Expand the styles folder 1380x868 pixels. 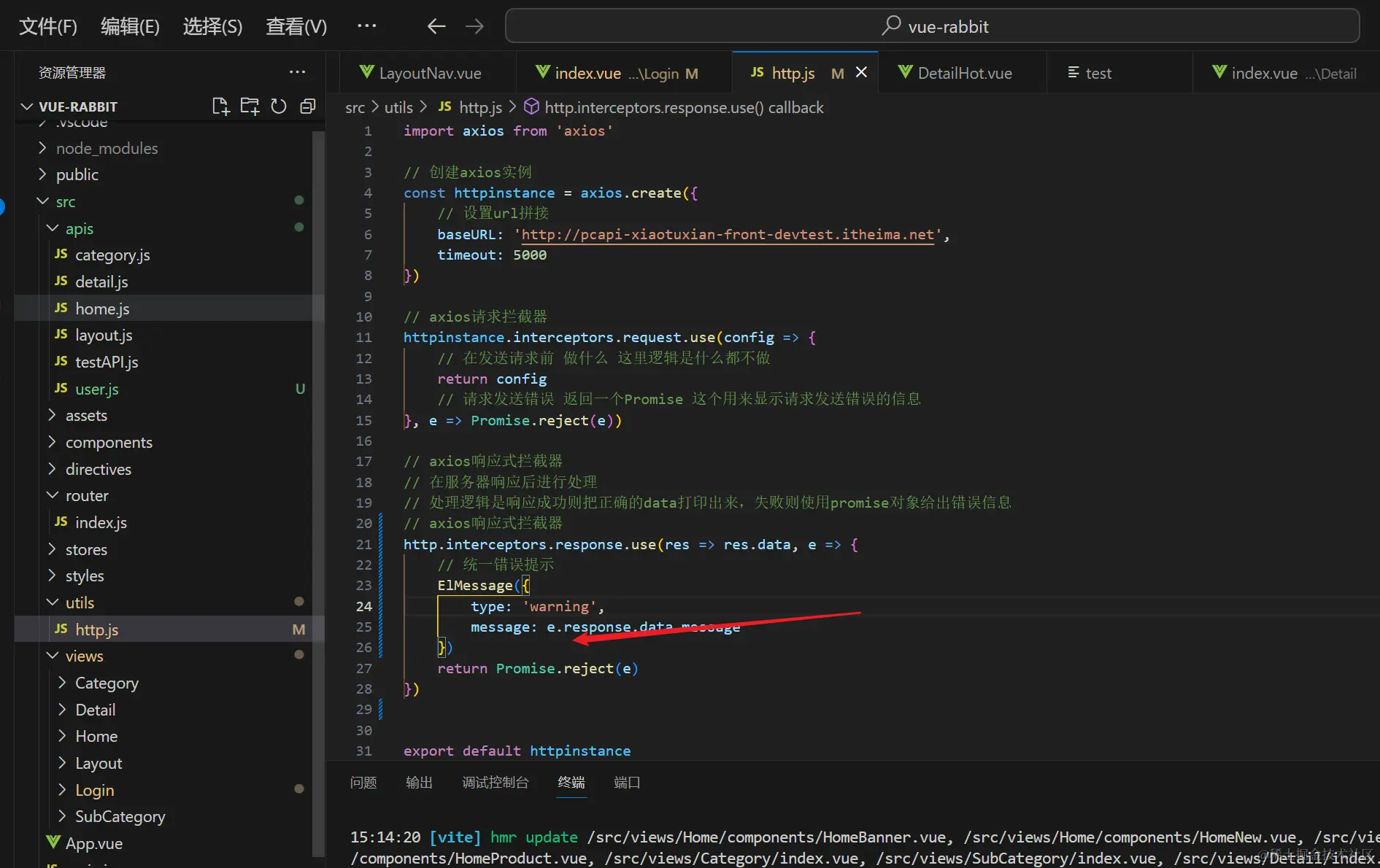pyautogui.click(x=85, y=576)
